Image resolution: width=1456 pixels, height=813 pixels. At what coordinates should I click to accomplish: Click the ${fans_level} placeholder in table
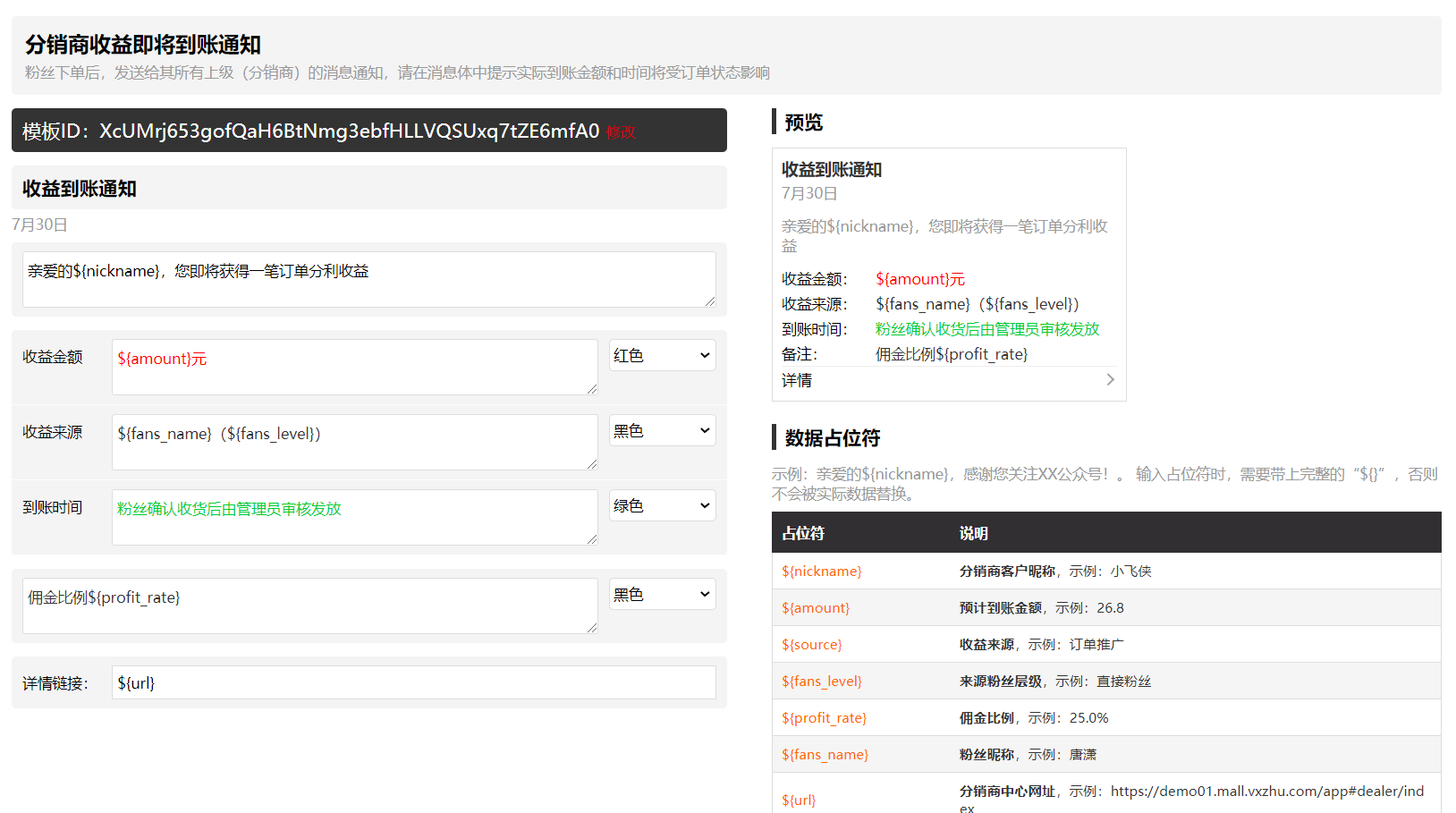[x=822, y=682]
